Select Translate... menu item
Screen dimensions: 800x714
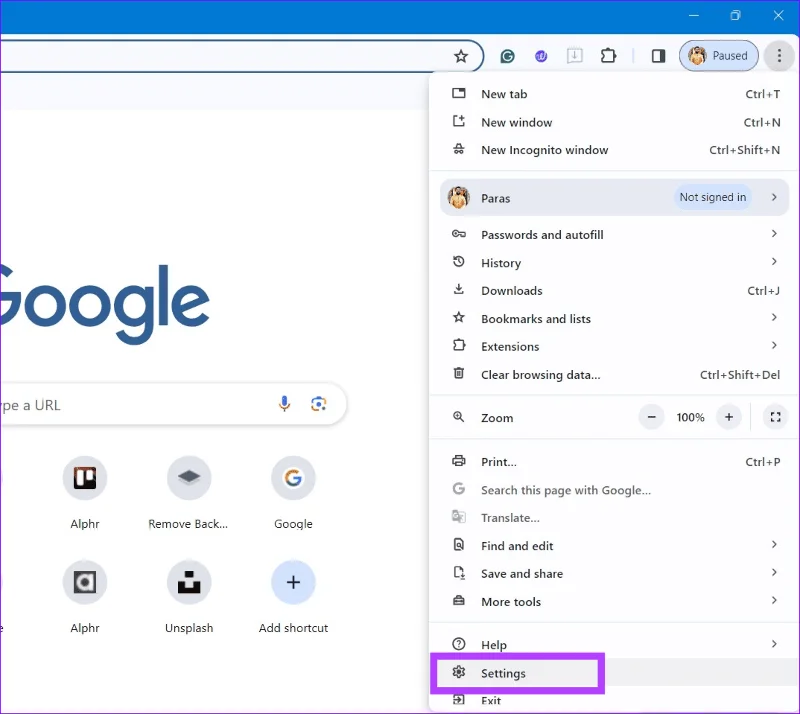pos(614,518)
